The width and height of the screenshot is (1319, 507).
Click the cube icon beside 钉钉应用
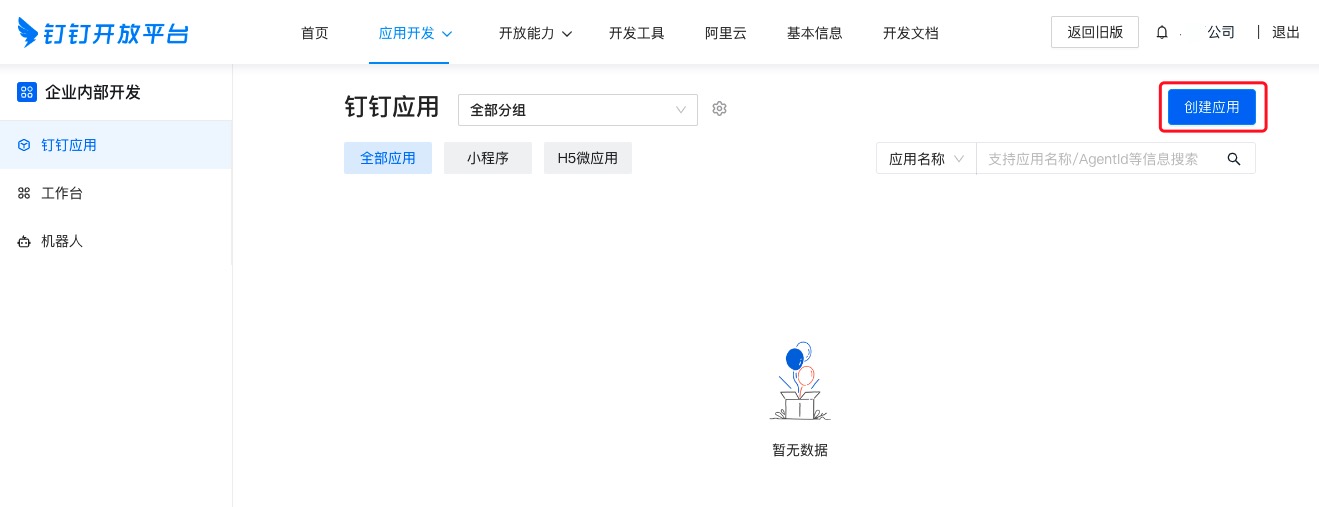24,145
